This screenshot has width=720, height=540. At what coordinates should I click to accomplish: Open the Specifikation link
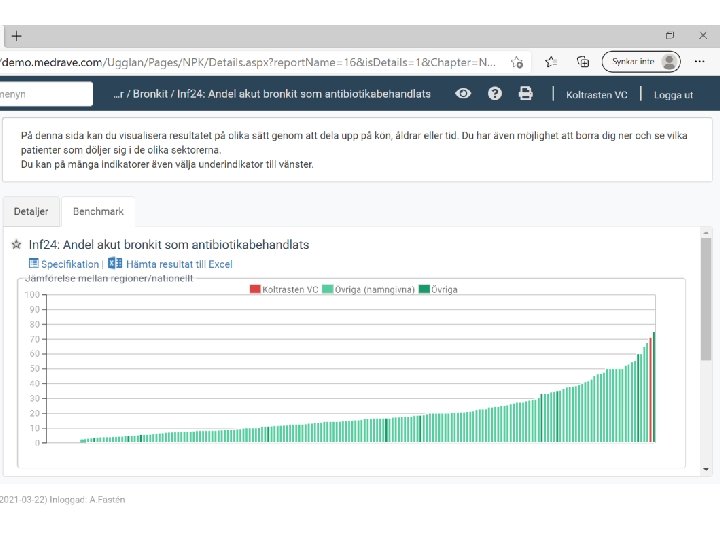point(70,264)
